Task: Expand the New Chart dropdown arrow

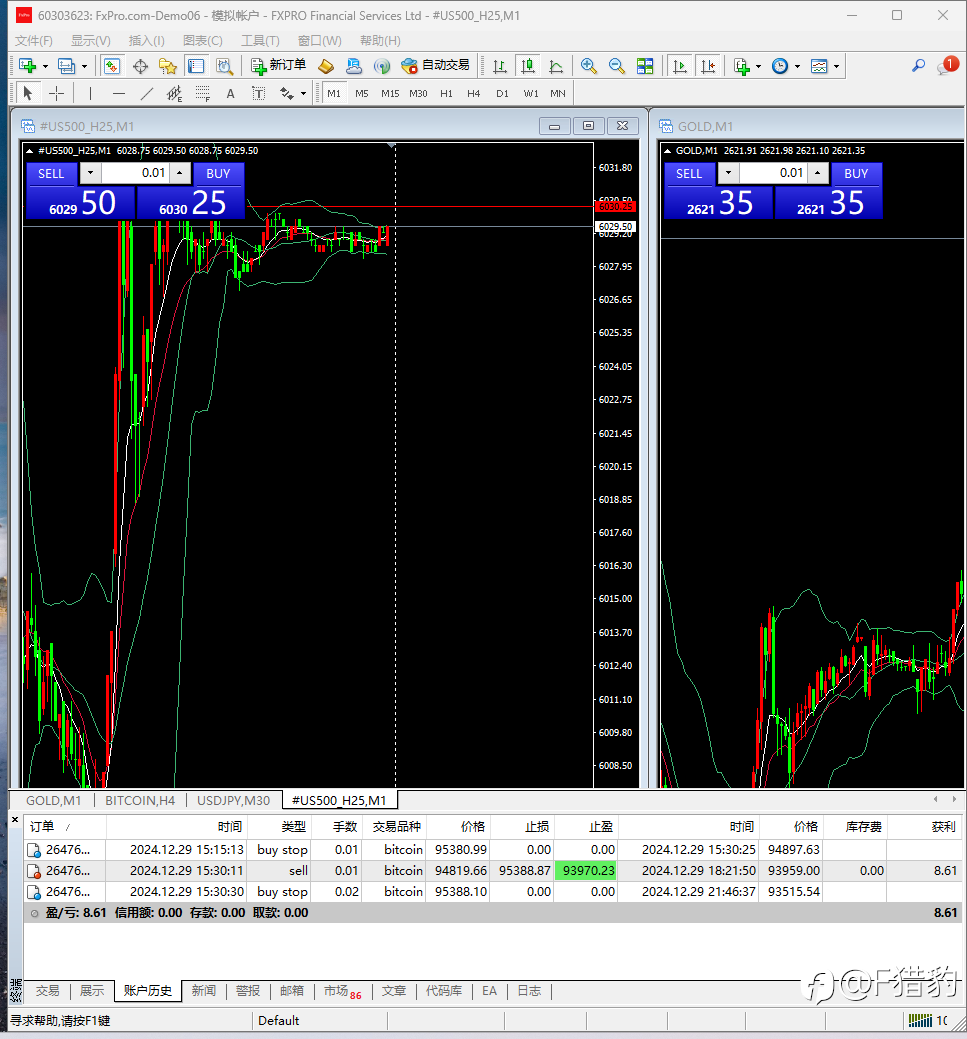Action: coord(45,66)
